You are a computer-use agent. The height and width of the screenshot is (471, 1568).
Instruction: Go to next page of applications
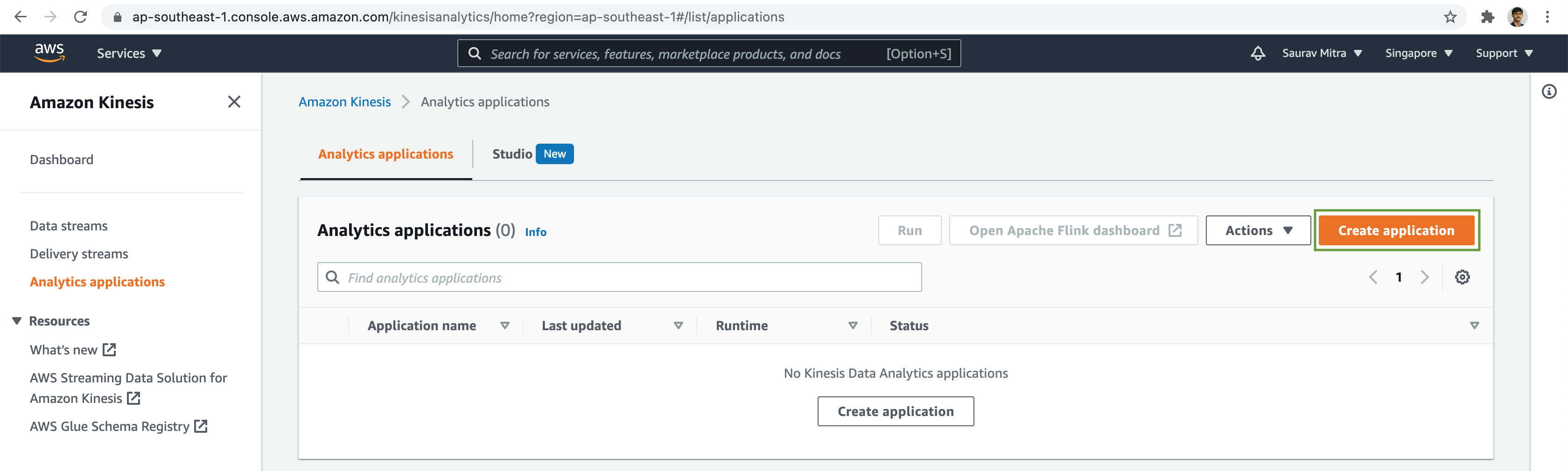click(1424, 277)
